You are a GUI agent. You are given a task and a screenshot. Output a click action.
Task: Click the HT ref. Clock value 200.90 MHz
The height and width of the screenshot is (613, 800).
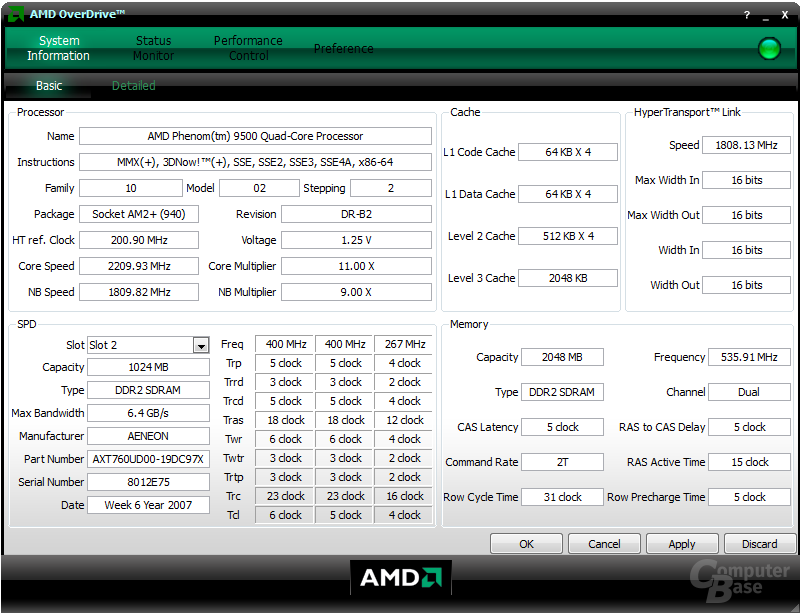pyautogui.click(x=139, y=240)
